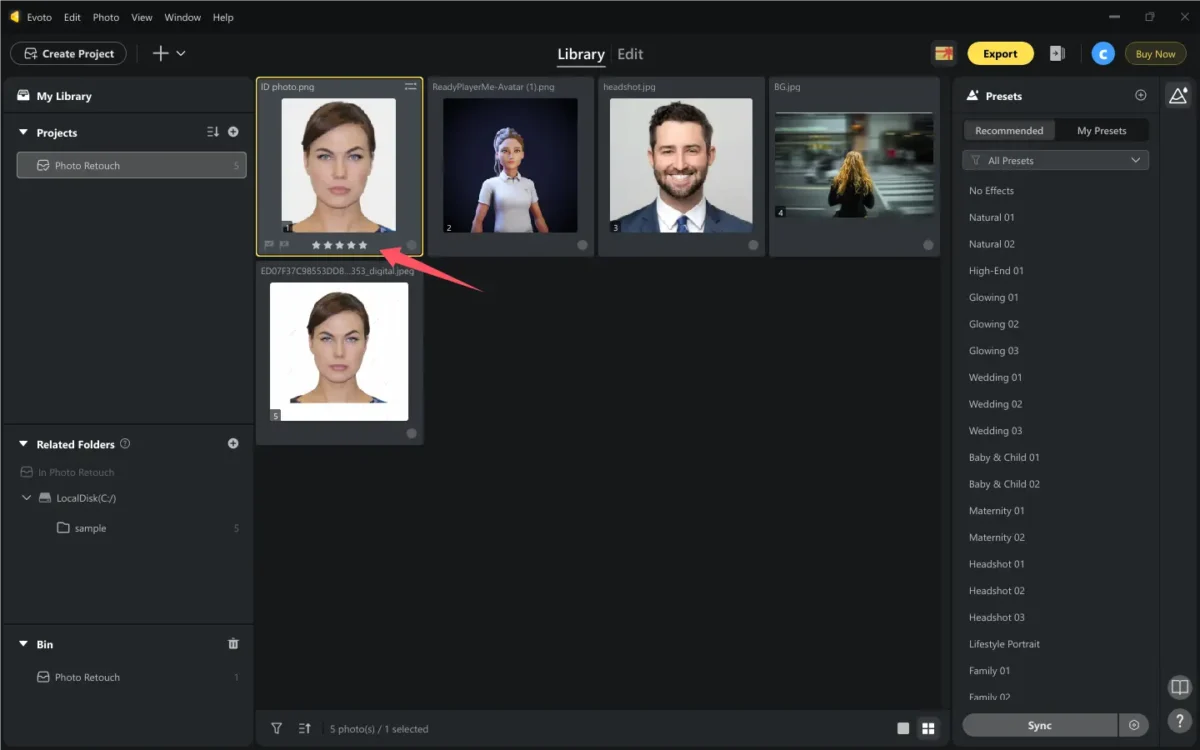Collapse the Bin section
The height and width of the screenshot is (750, 1200).
[x=23, y=644]
